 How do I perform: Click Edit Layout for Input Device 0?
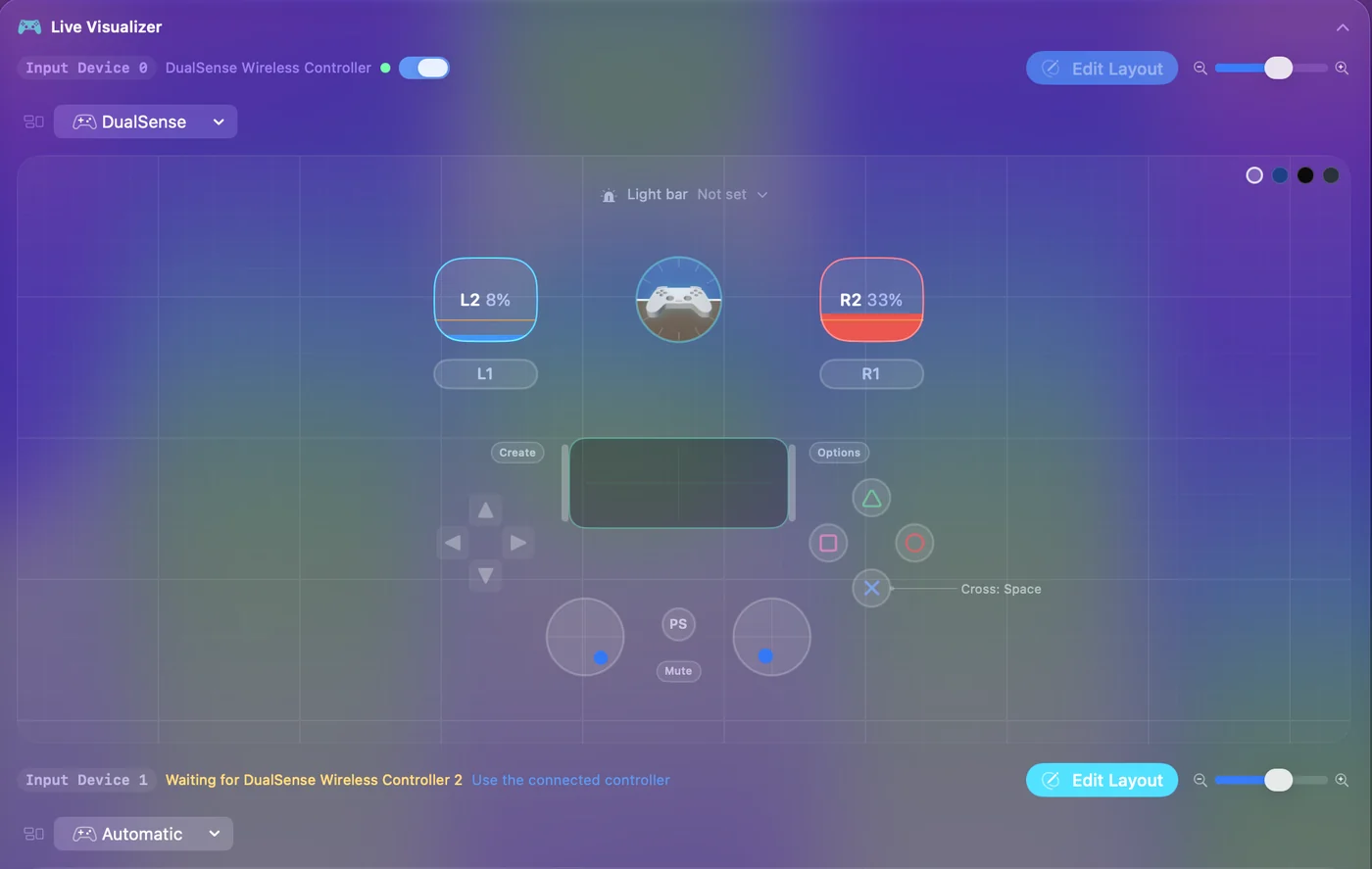pos(1102,68)
